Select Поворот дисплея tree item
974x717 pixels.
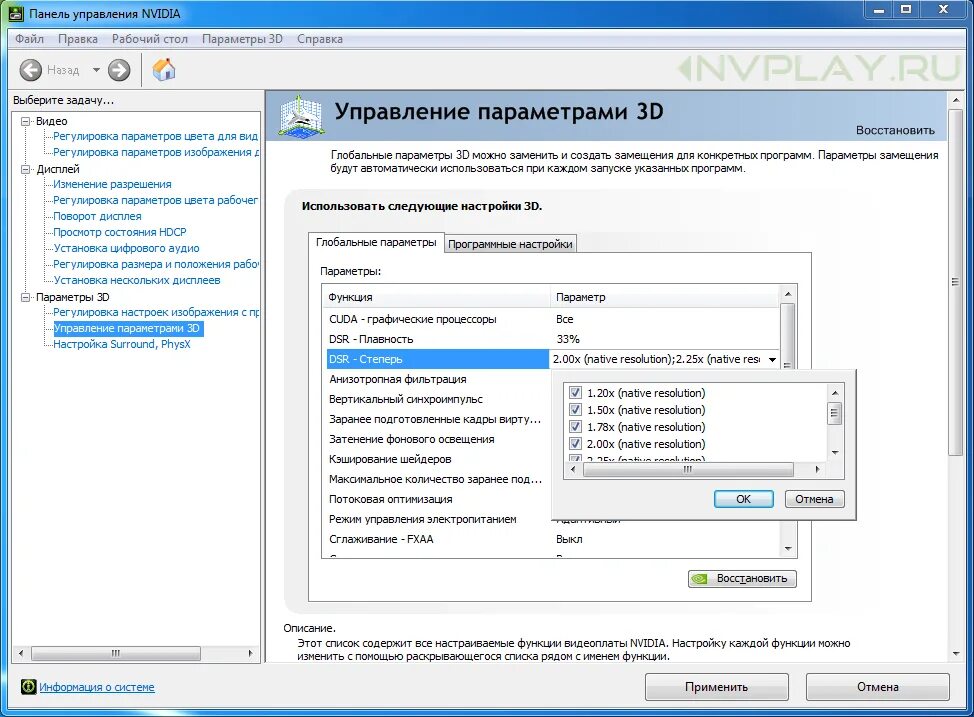coord(98,216)
